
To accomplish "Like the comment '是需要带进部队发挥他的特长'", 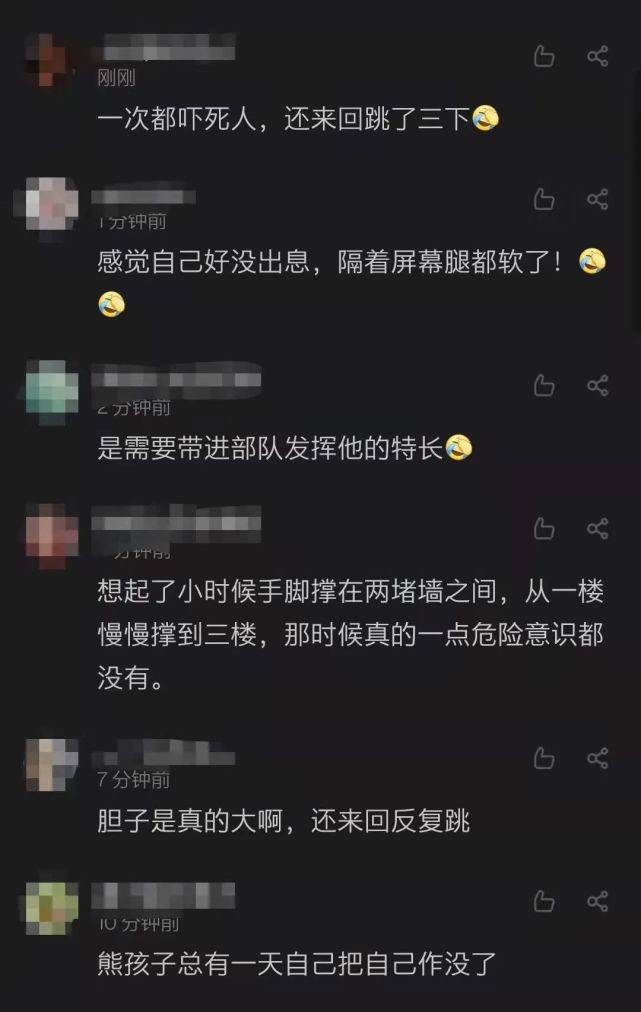I will point(544,385).
